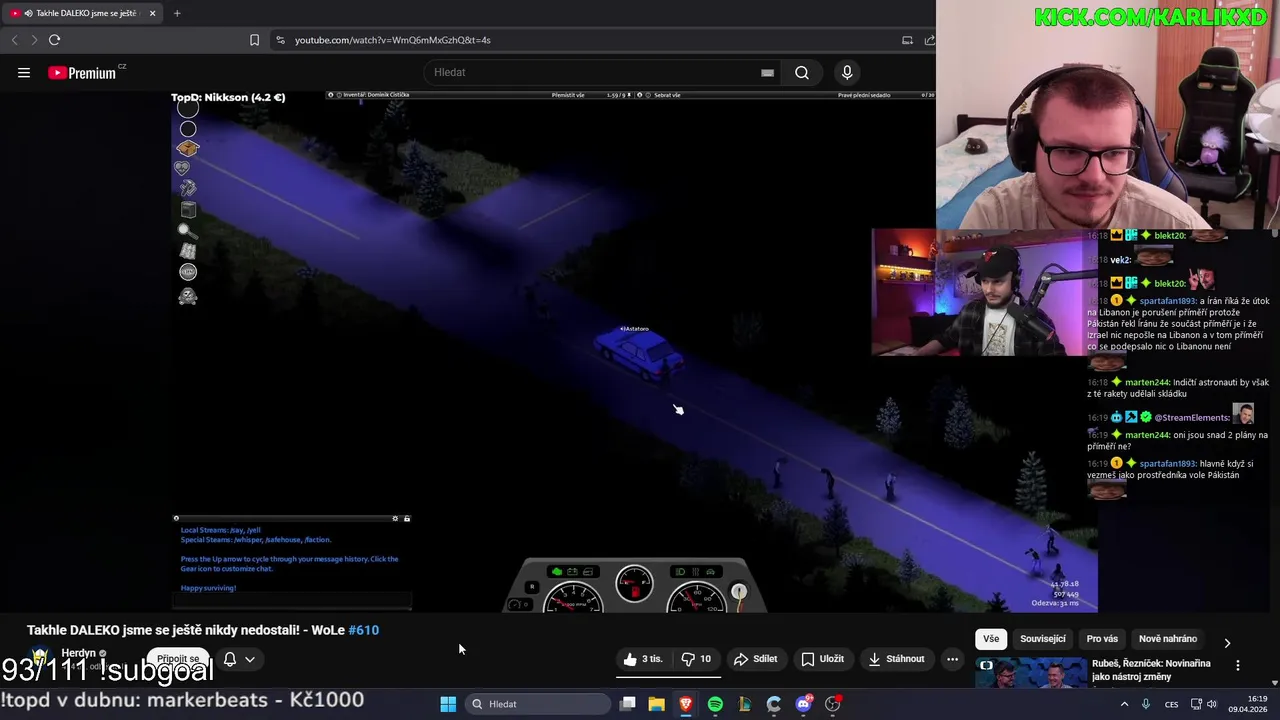Open the game inventory crate icon
Screen dimensions: 1280x720
(188, 148)
